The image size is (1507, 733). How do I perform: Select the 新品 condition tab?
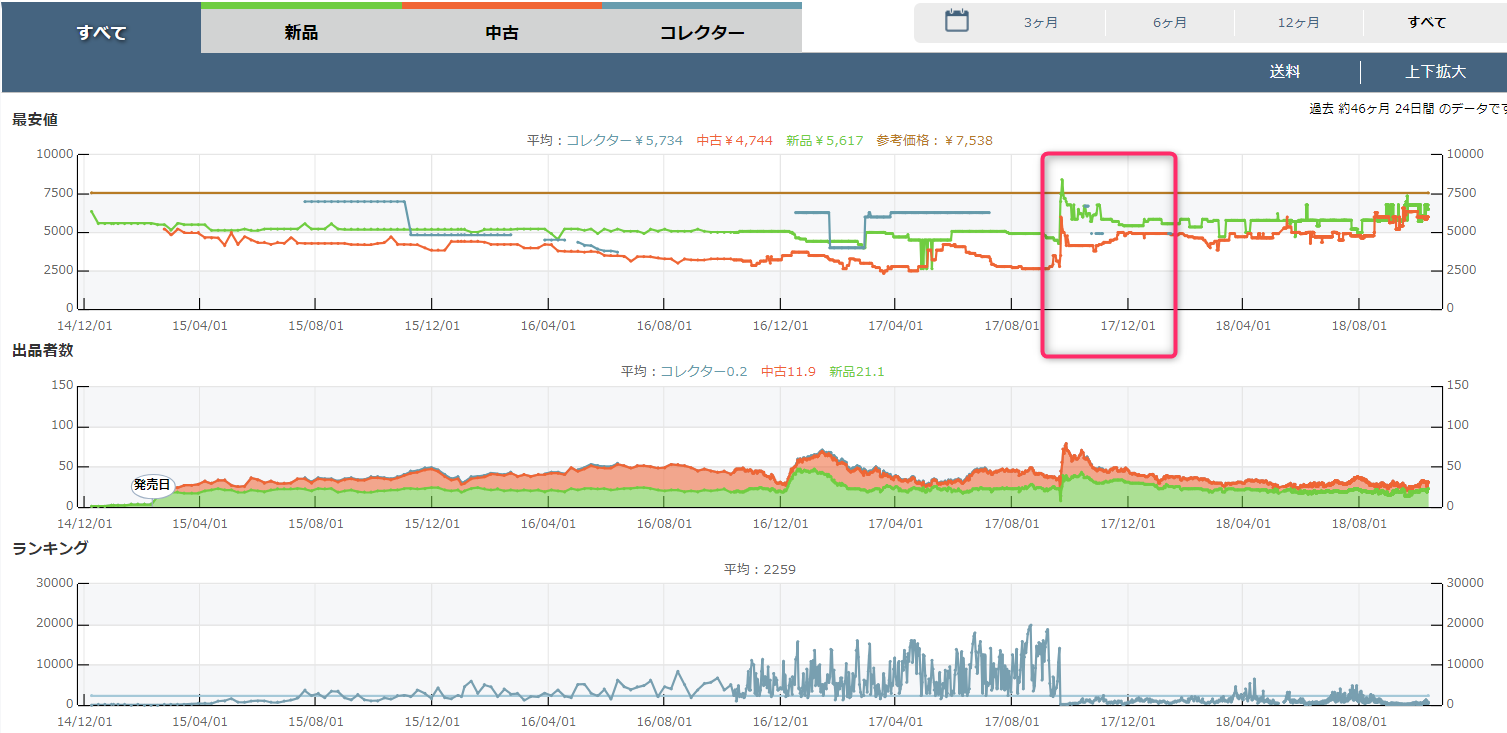(301, 32)
